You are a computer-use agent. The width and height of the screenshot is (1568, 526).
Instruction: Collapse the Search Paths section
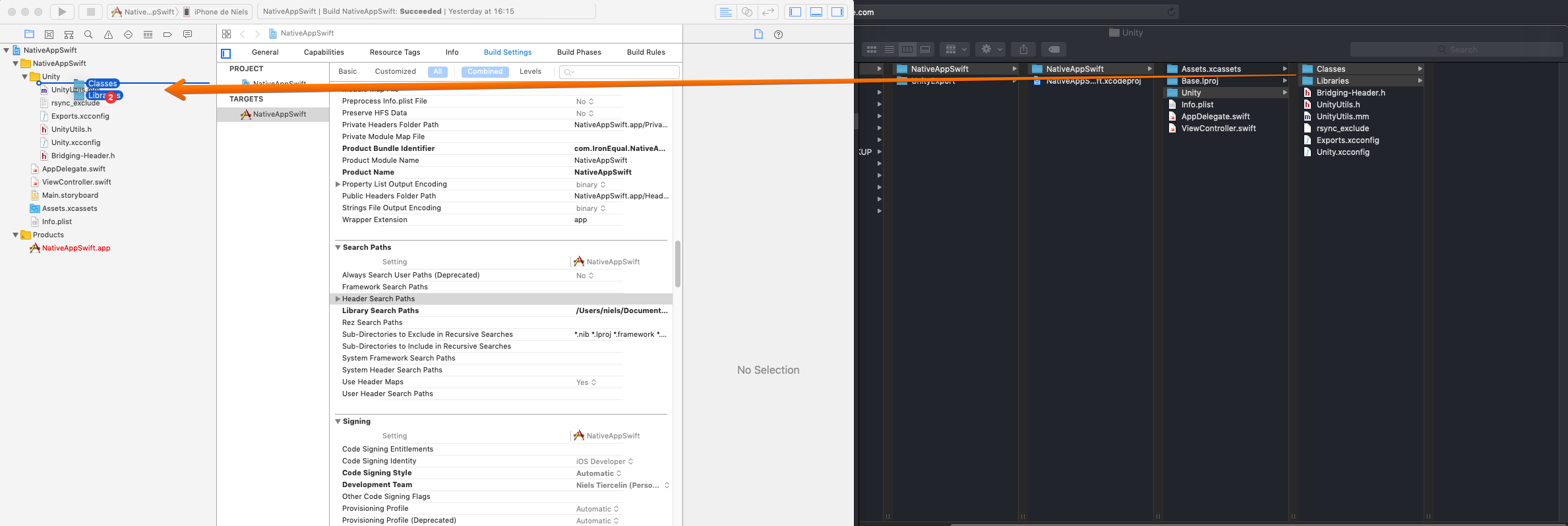click(x=338, y=248)
